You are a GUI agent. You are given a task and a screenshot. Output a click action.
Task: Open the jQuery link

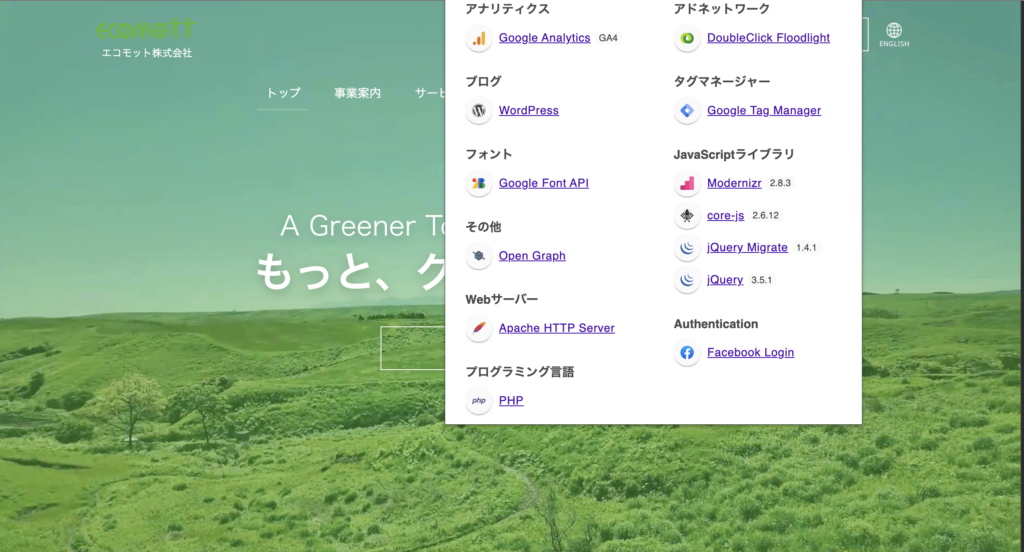725,280
